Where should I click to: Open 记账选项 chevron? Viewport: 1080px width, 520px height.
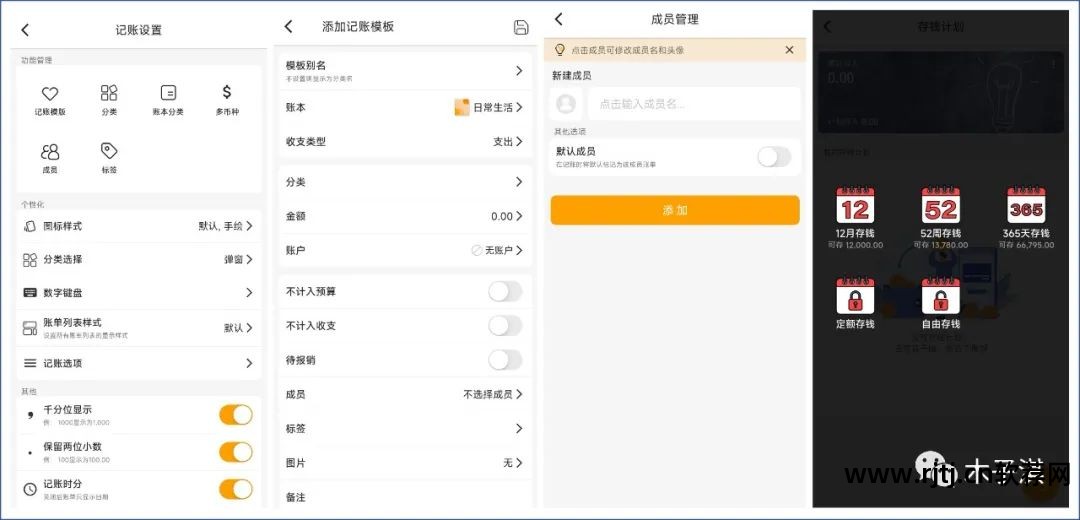249,363
